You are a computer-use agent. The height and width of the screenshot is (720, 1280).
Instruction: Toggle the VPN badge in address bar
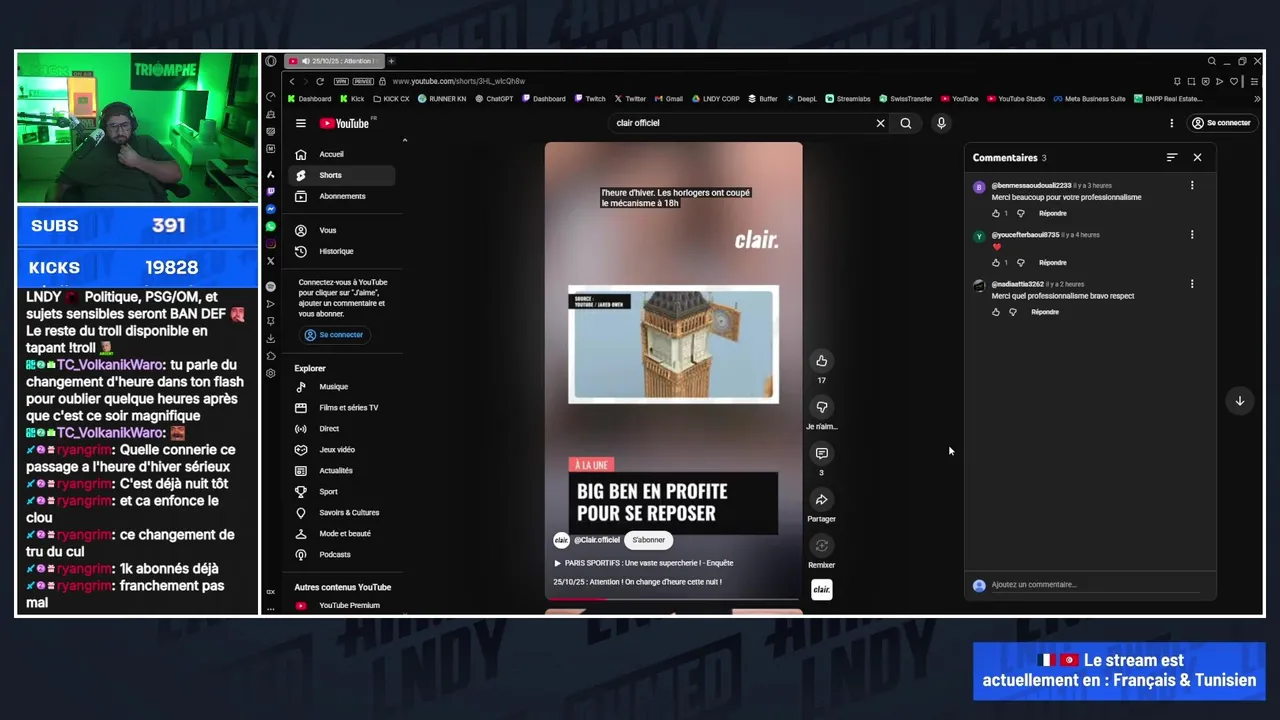341,81
